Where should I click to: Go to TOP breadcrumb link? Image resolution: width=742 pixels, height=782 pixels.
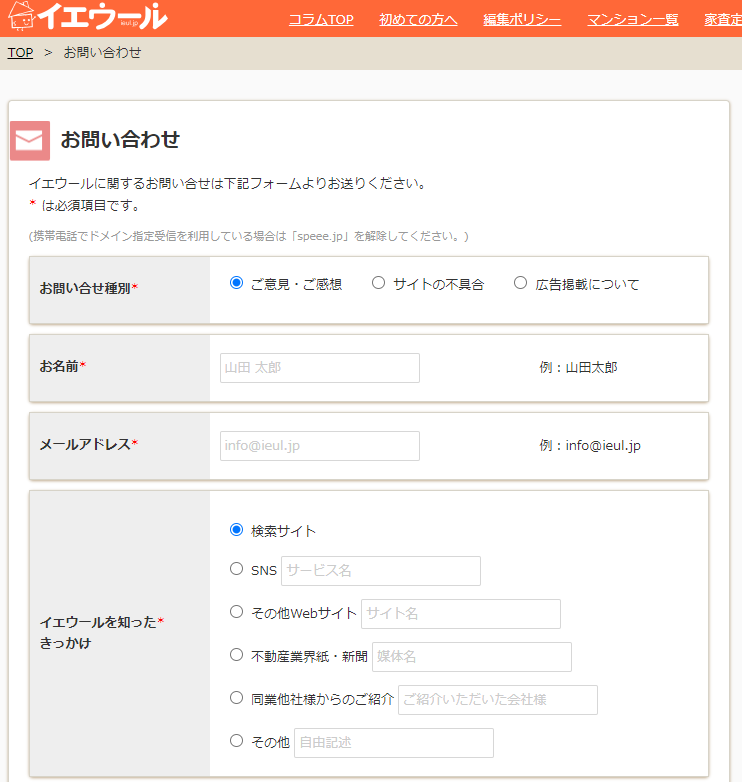[20, 52]
